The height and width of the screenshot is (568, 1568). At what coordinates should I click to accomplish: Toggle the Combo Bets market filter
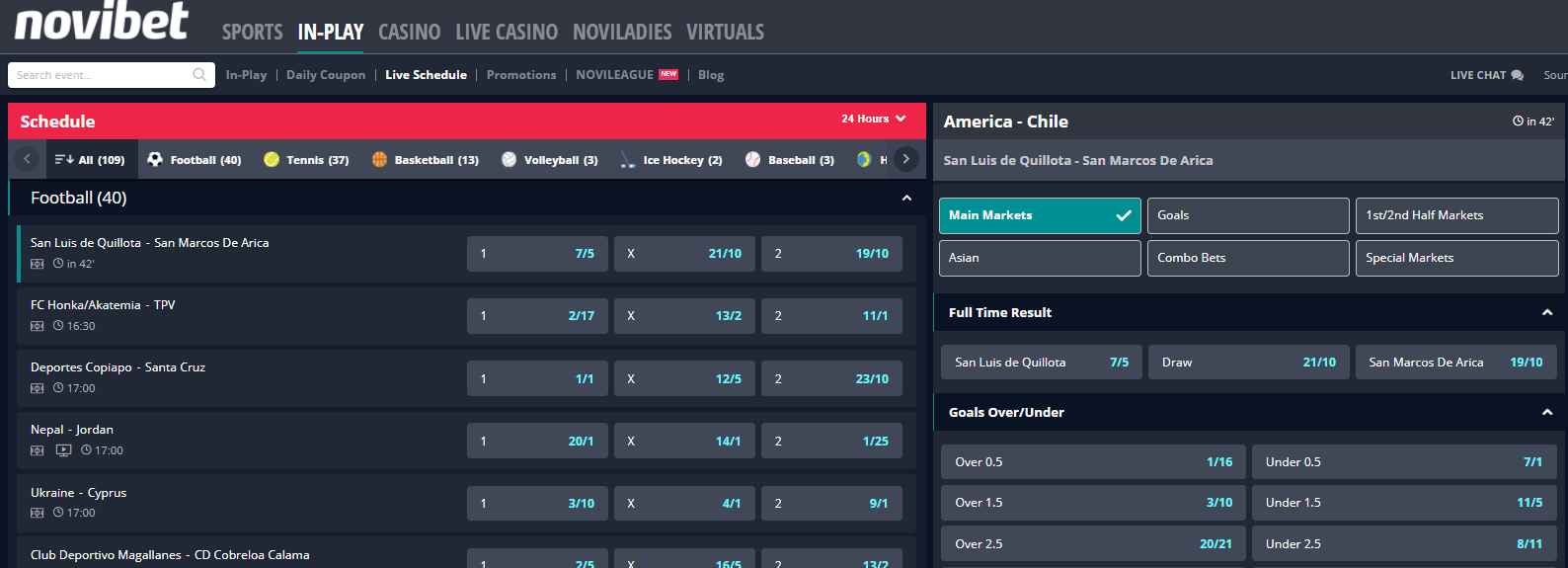(1247, 258)
